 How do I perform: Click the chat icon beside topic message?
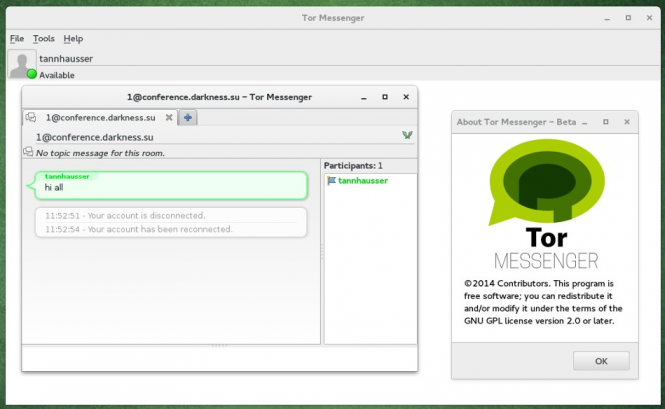pos(28,153)
